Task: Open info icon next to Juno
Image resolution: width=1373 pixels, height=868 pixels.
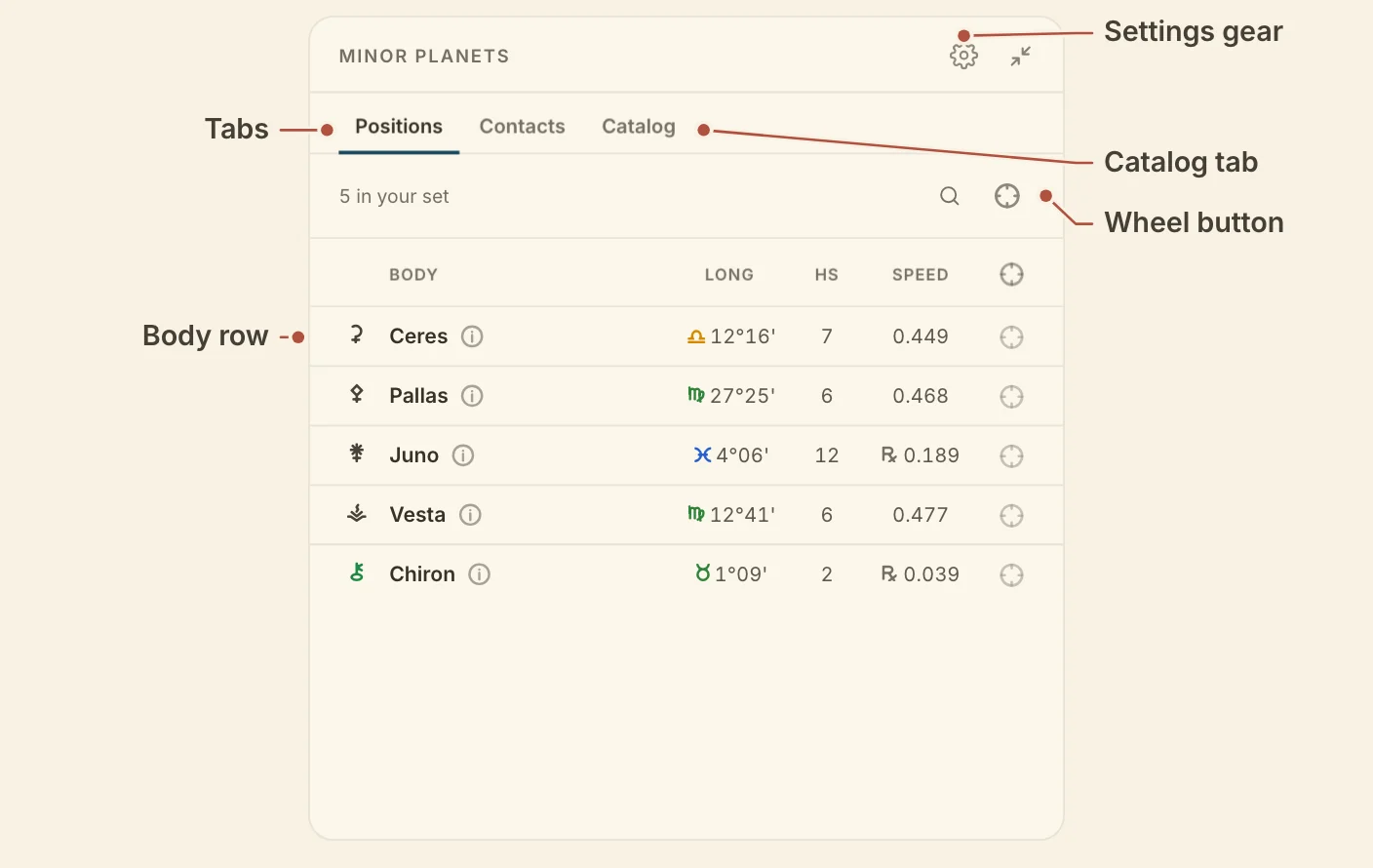Action: [x=463, y=455]
